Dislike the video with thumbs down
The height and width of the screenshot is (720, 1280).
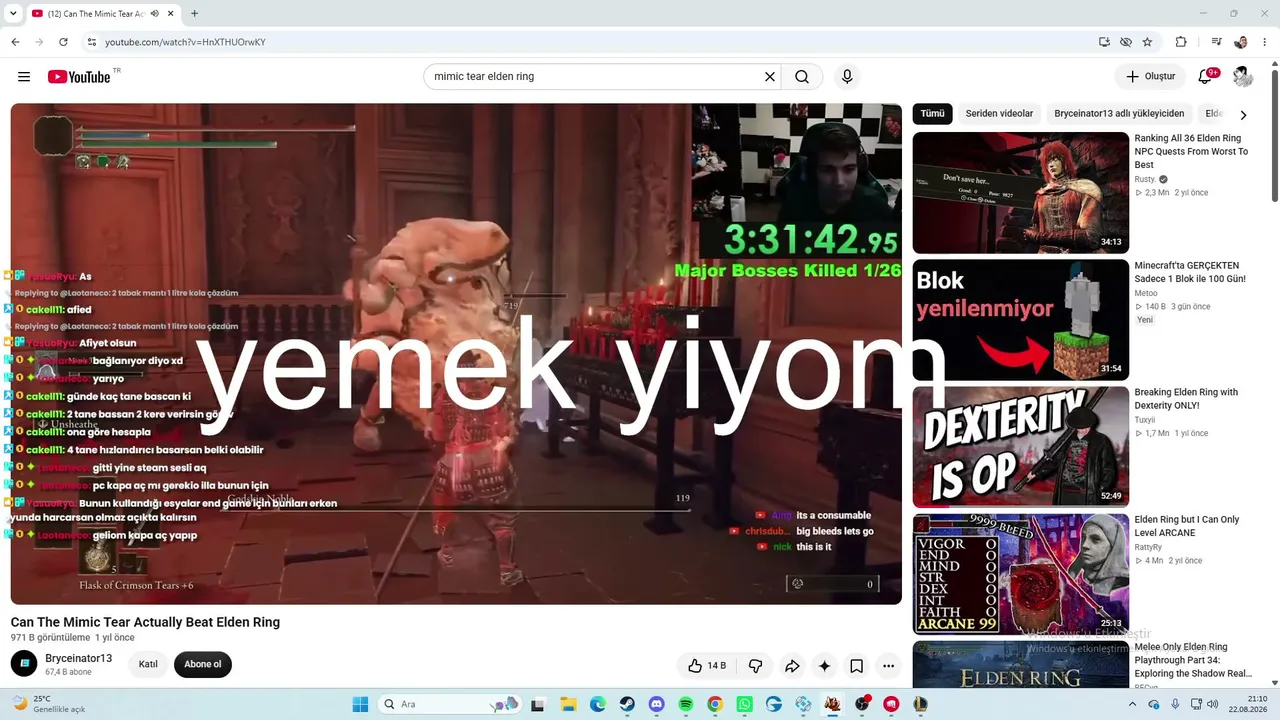point(756,666)
